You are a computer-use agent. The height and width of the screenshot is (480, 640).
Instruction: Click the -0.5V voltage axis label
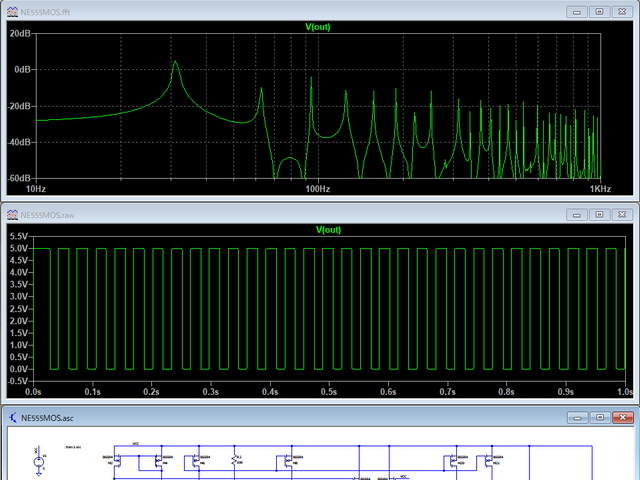(18, 381)
